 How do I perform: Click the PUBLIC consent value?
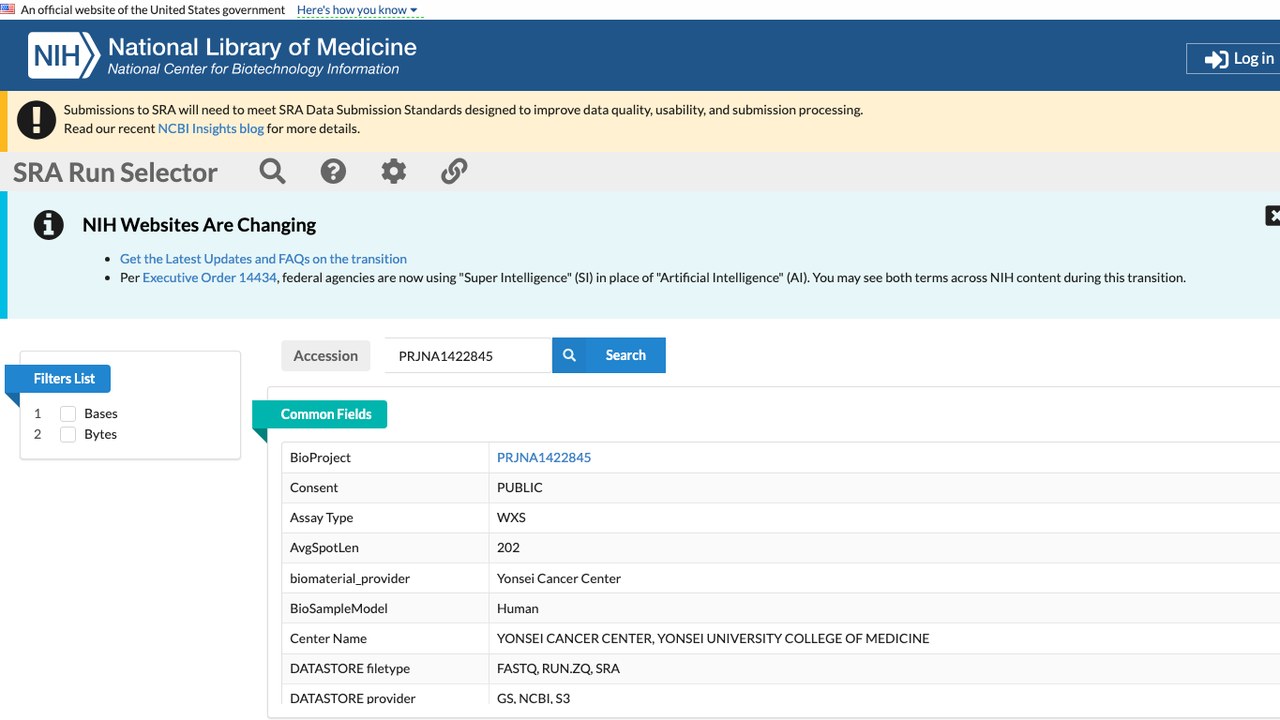(520, 488)
